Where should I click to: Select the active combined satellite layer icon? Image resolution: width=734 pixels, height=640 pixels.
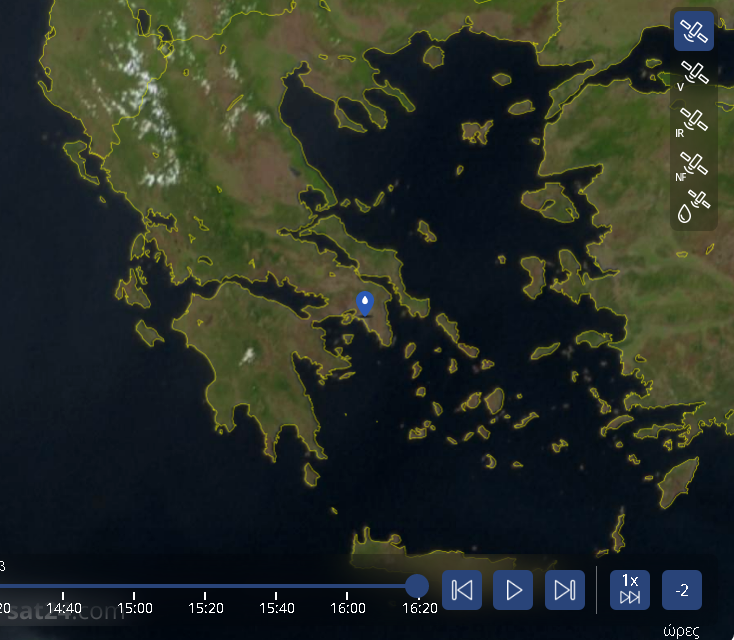pyautogui.click(x=693, y=31)
